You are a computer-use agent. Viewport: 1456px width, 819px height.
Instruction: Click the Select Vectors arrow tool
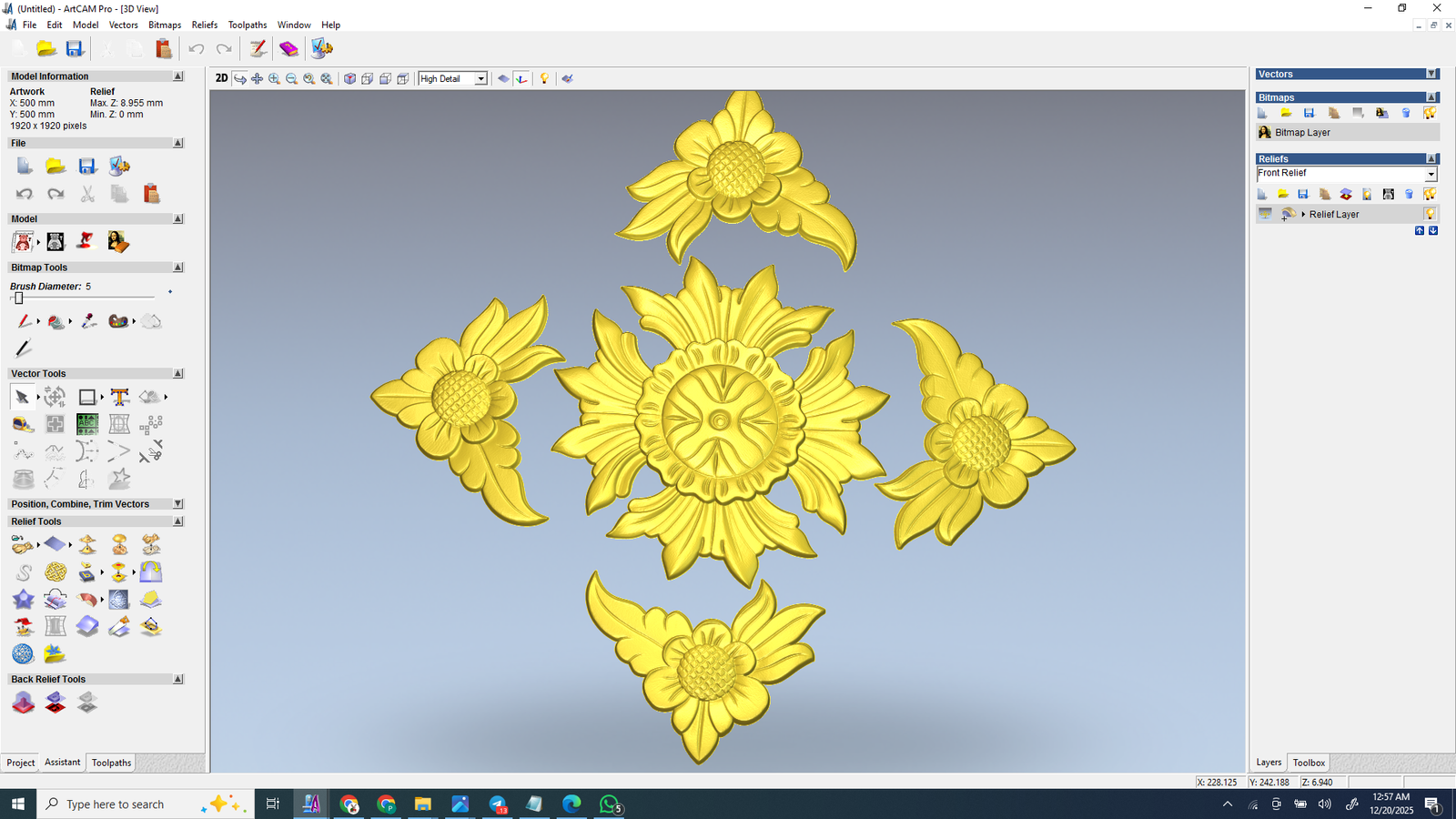click(x=22, y=397)
